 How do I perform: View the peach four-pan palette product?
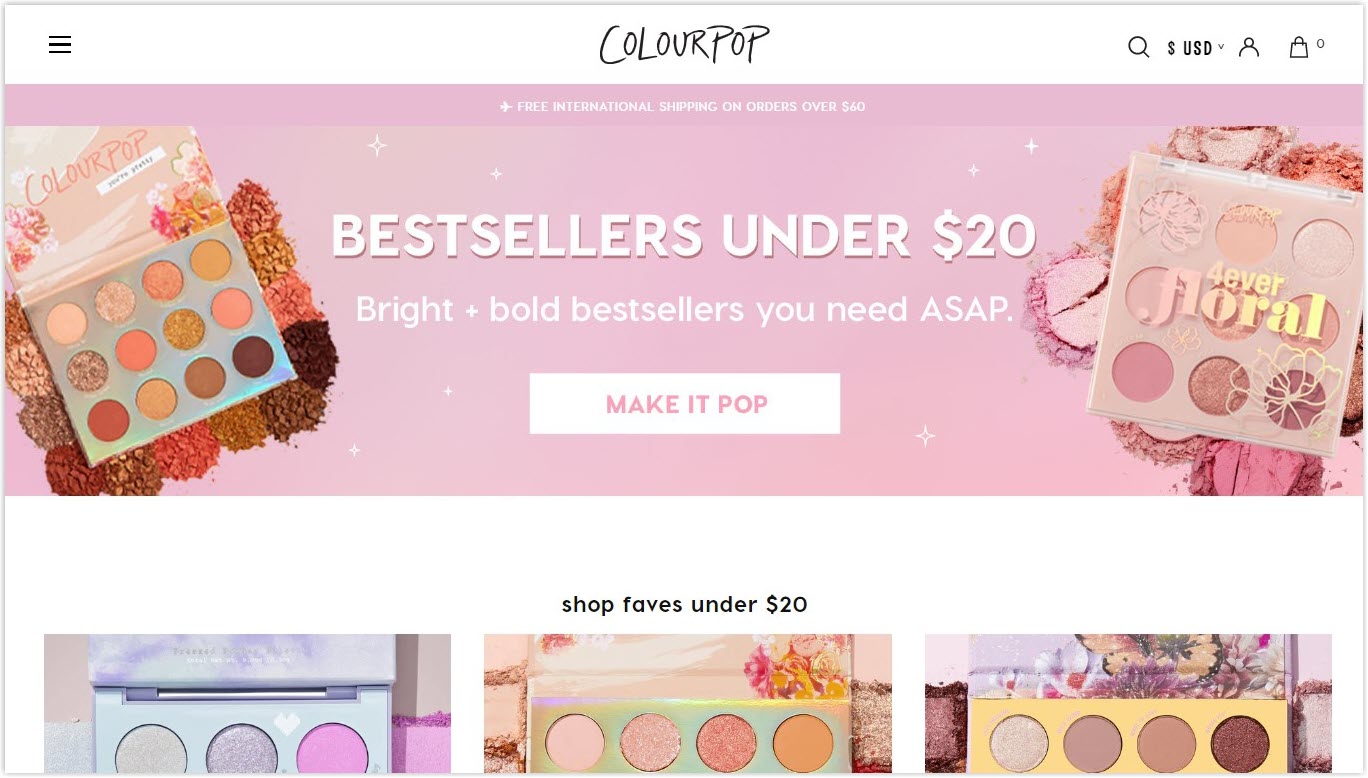688,704
